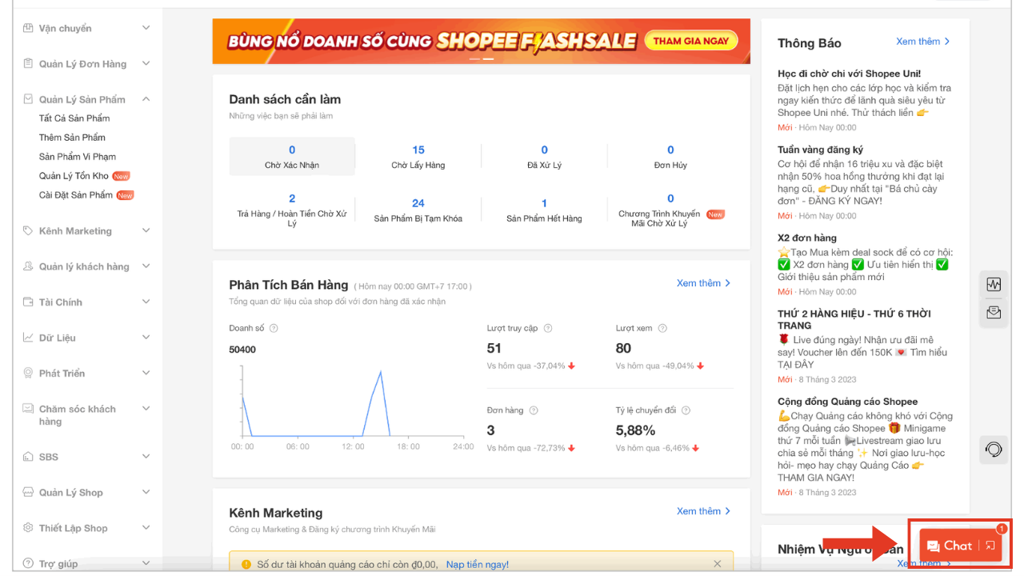Viewport: 1024px width, 576px height.
Task: Expand the Vận chuyển sidebar section
Action: tap(146, 28)
